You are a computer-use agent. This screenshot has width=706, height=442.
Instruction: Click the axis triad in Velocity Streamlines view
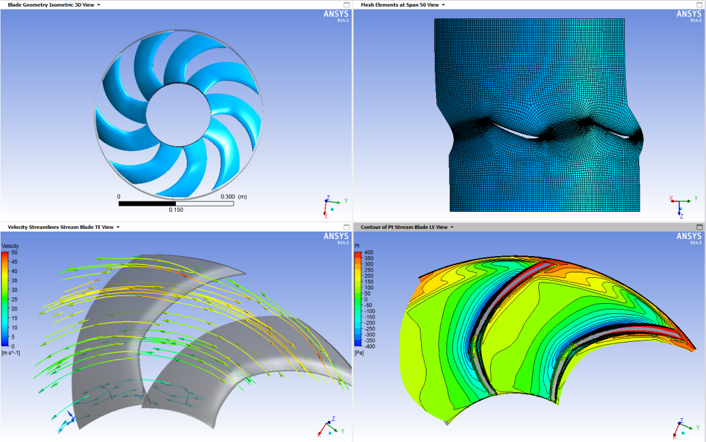(328, 428)
